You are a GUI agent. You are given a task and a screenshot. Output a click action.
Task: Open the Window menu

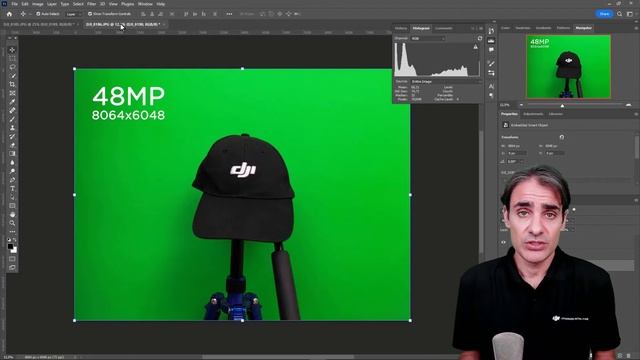pyautogui.click(x=145, y=4)
